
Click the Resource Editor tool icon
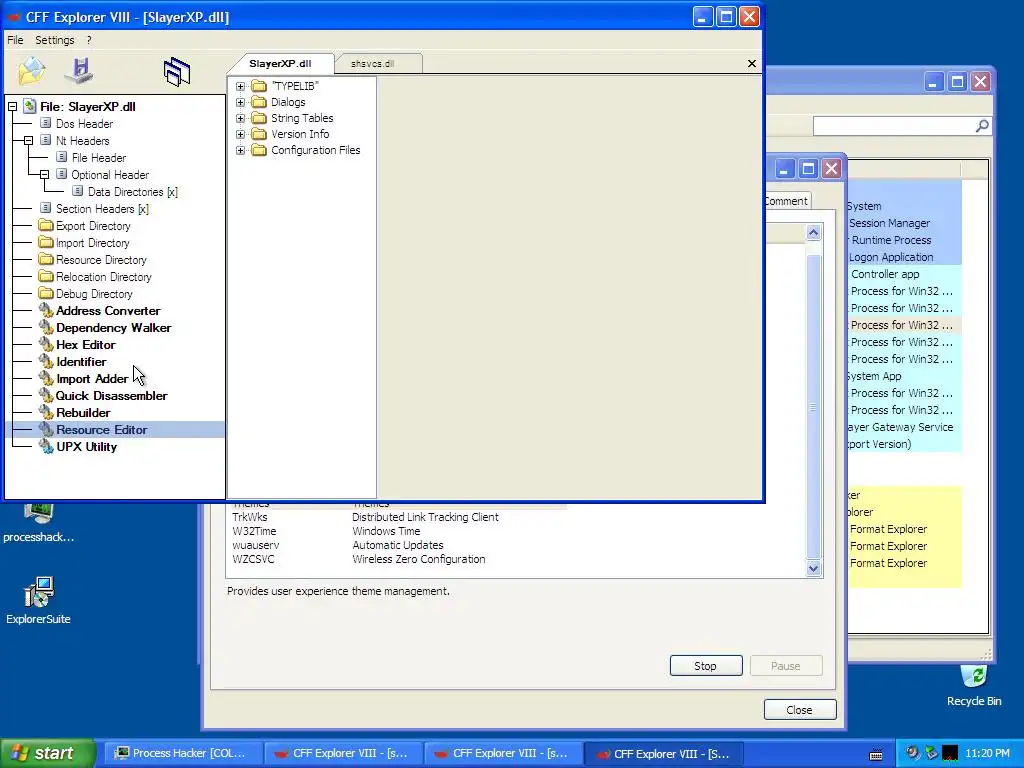[46, 429]
